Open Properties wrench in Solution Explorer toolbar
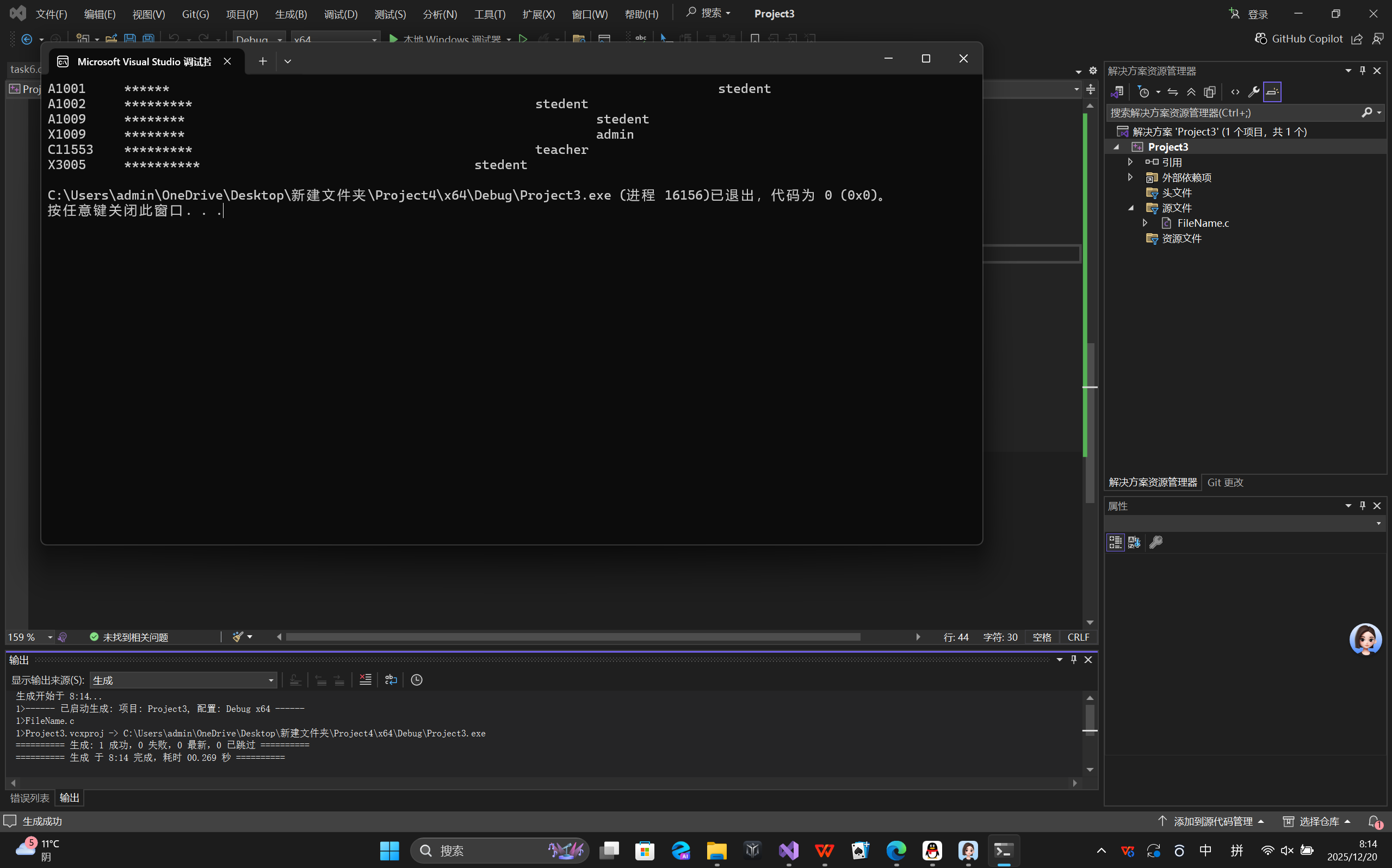 [x=1254, y=92]
